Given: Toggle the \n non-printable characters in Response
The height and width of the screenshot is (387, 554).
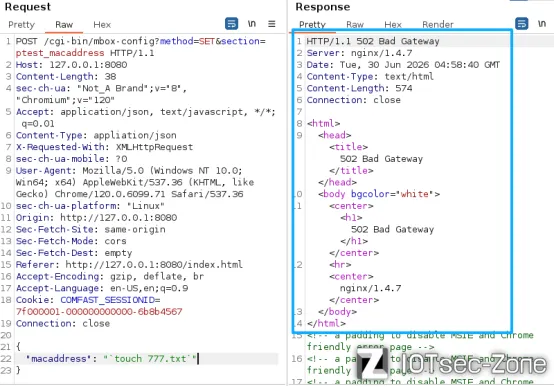Looking at the screenshot, I should tap(542, 24).
